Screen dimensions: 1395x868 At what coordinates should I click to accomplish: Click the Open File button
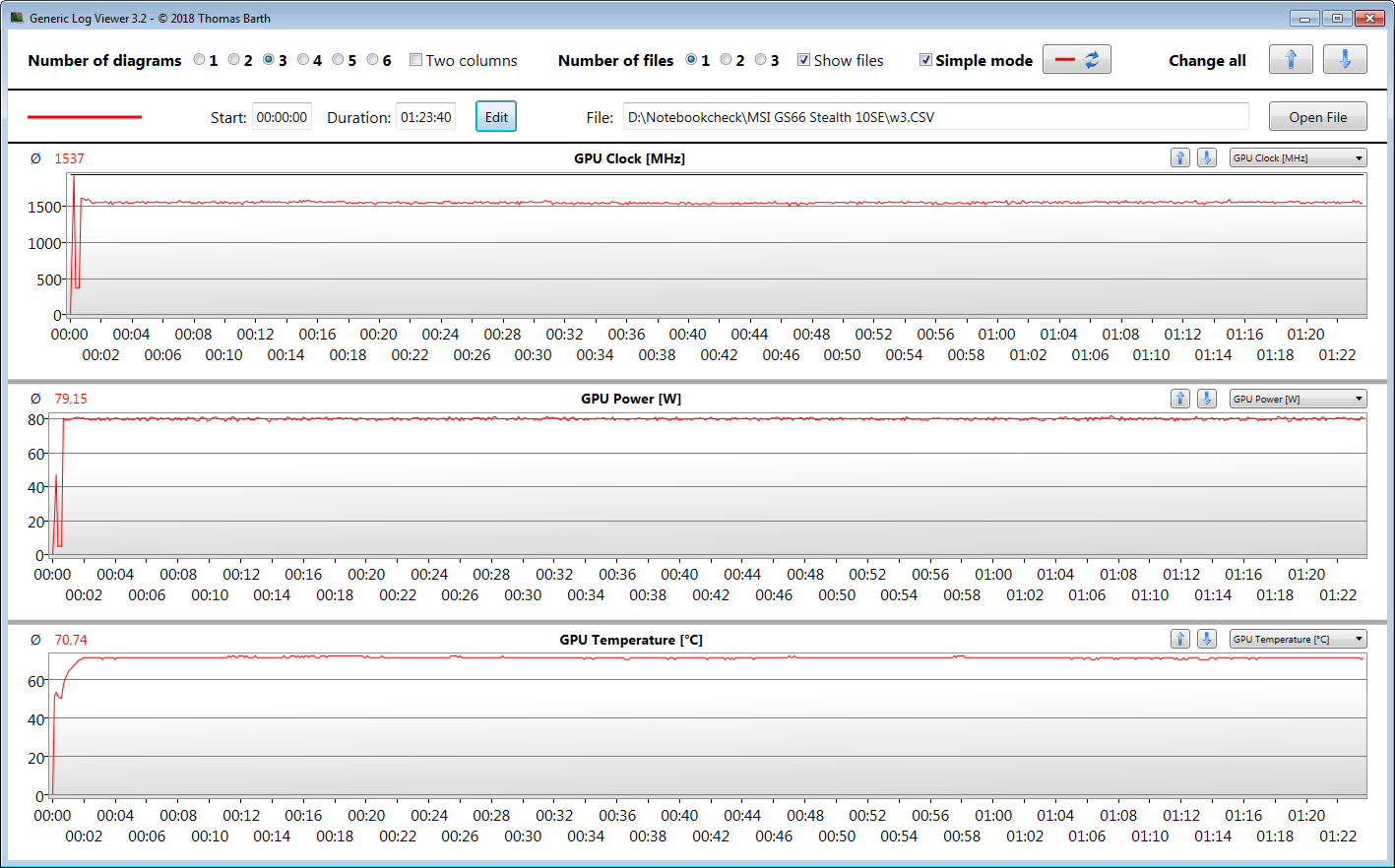coord(1317,117)
